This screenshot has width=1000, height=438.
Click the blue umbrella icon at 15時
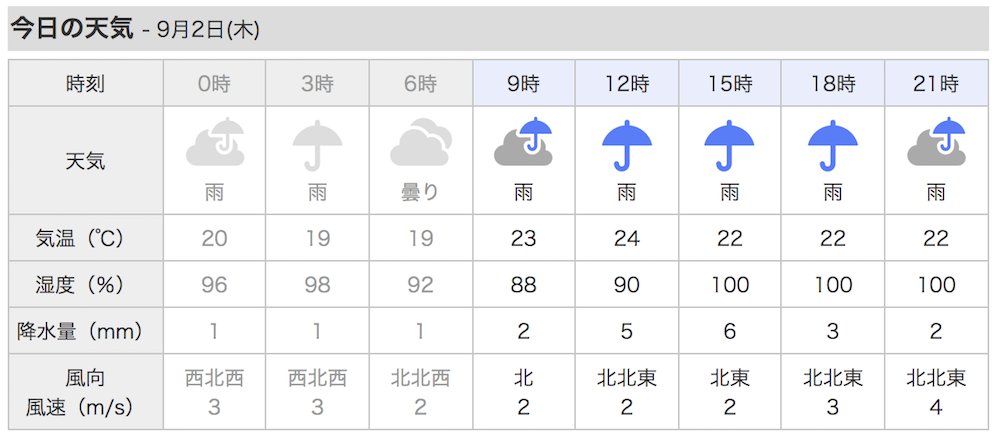tap(730, 145)
